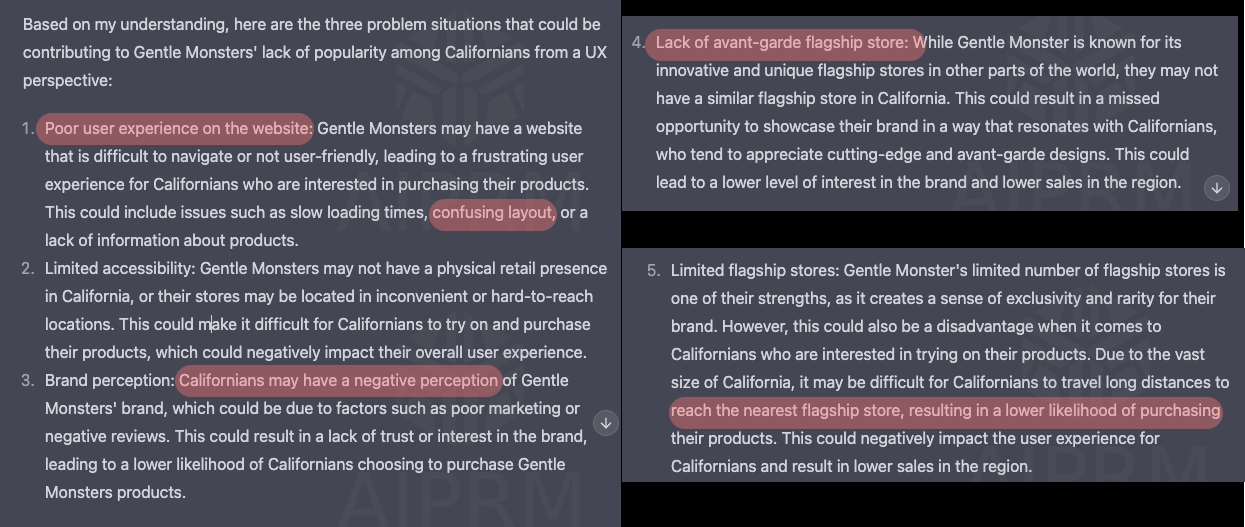
Task: Click the scroll-down arrow beside the avant-garde paragraph
Action: (x=1216, y=188)
